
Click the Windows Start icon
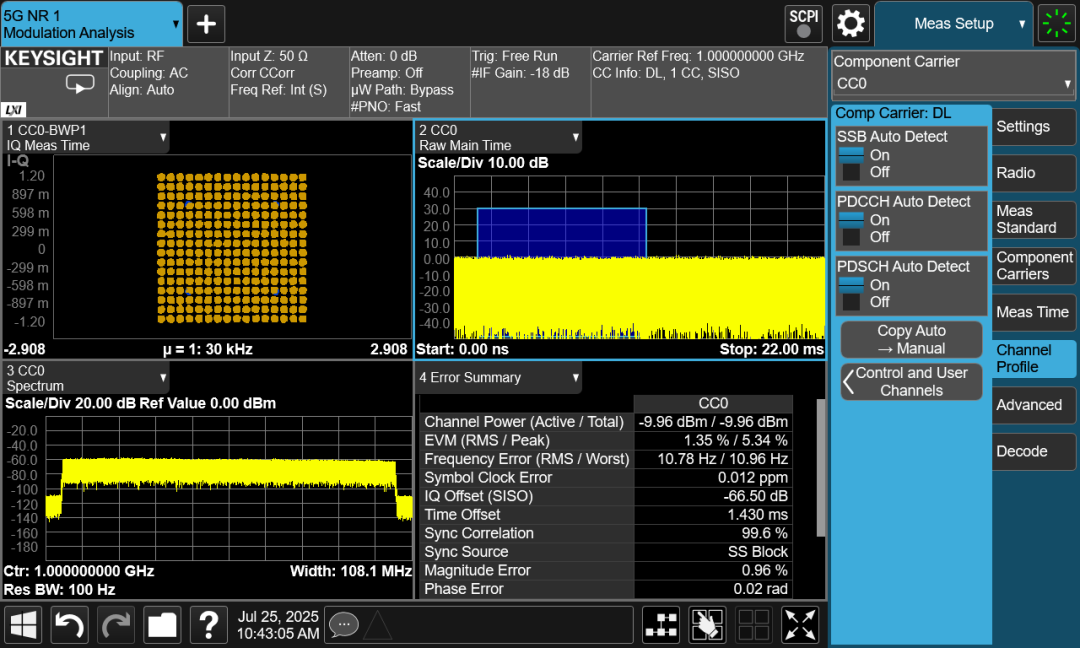[24, 626]
